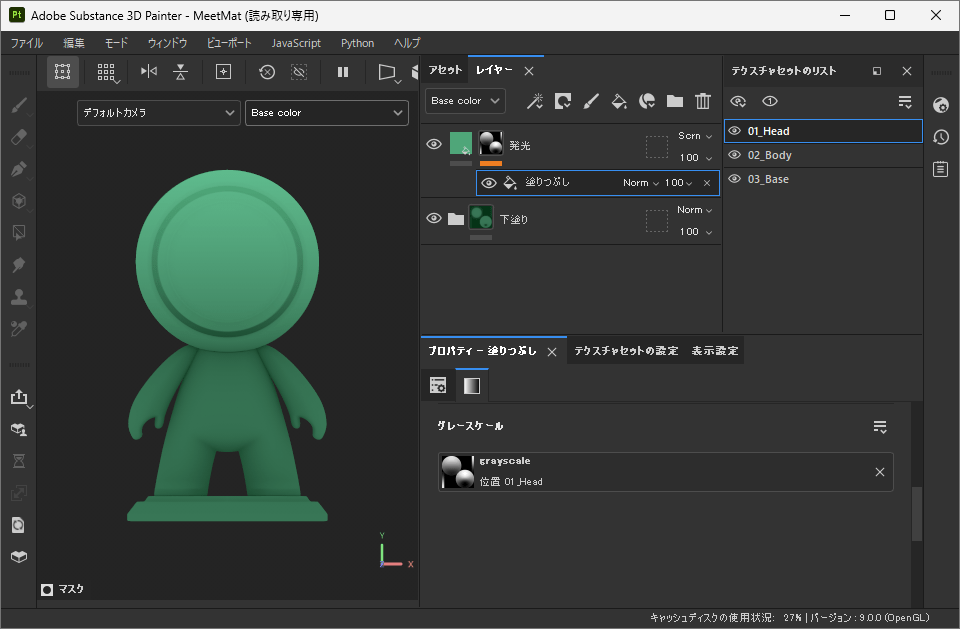
Task: Open the デフォルトカメラ camera dropdown
Action: pyautogui.click(x=158, y=113)
